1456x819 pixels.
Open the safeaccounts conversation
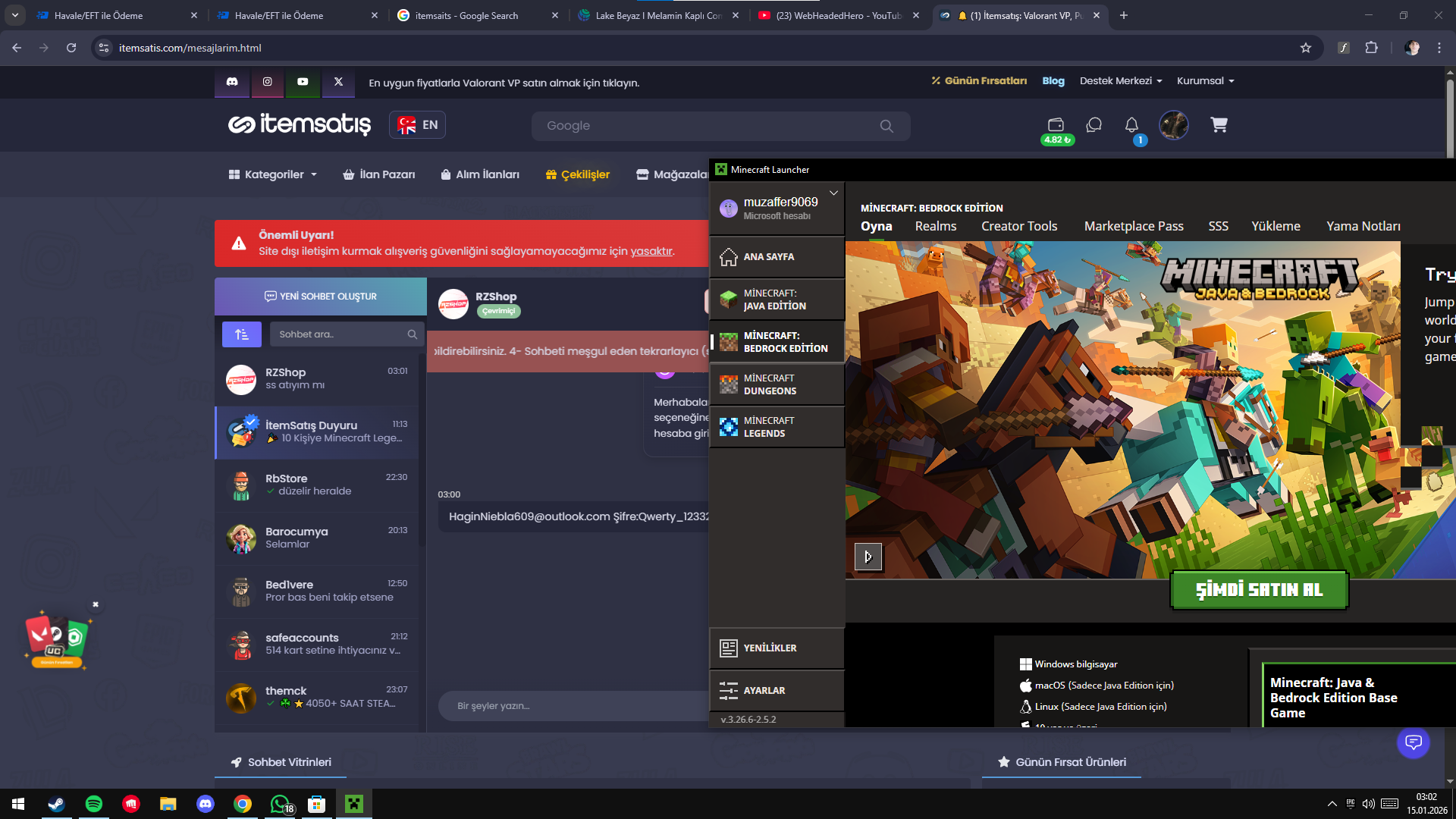[317, 645]
